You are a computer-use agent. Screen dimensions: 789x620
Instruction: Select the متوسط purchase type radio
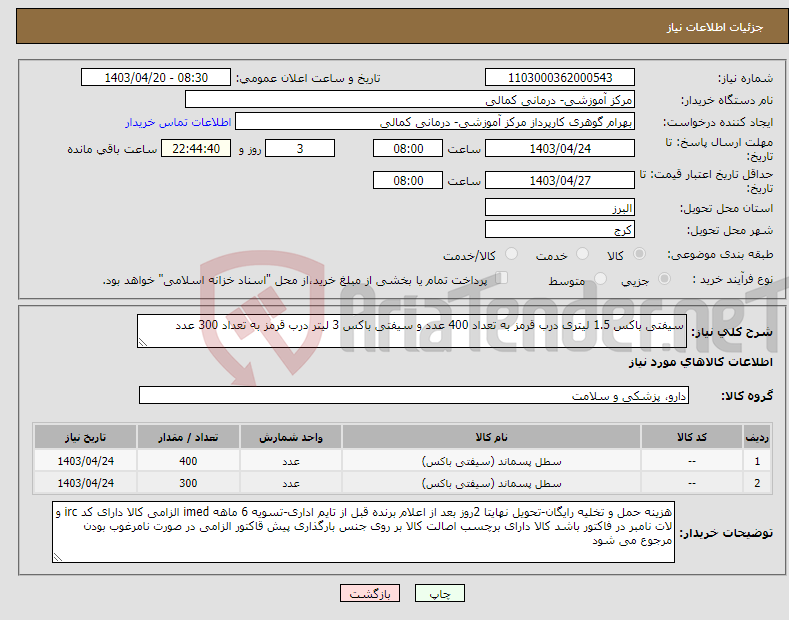(600, 279)
